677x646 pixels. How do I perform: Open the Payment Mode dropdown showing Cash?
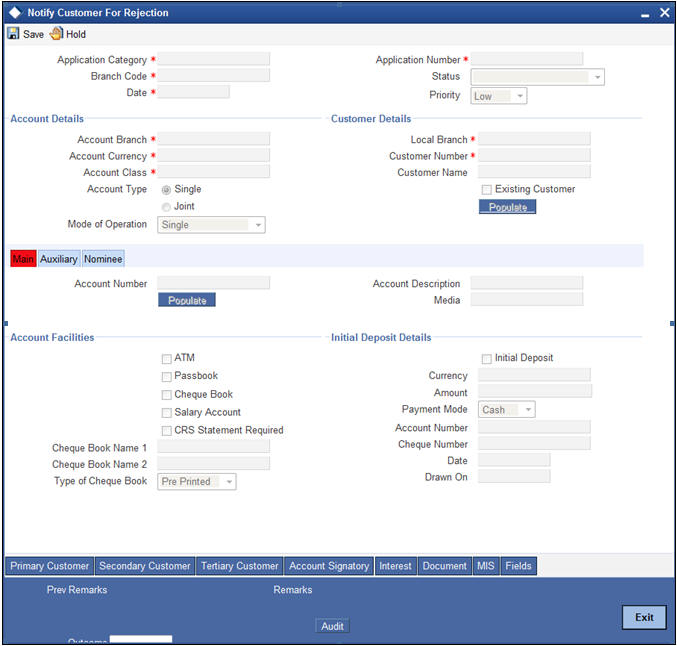click(506, 409)
